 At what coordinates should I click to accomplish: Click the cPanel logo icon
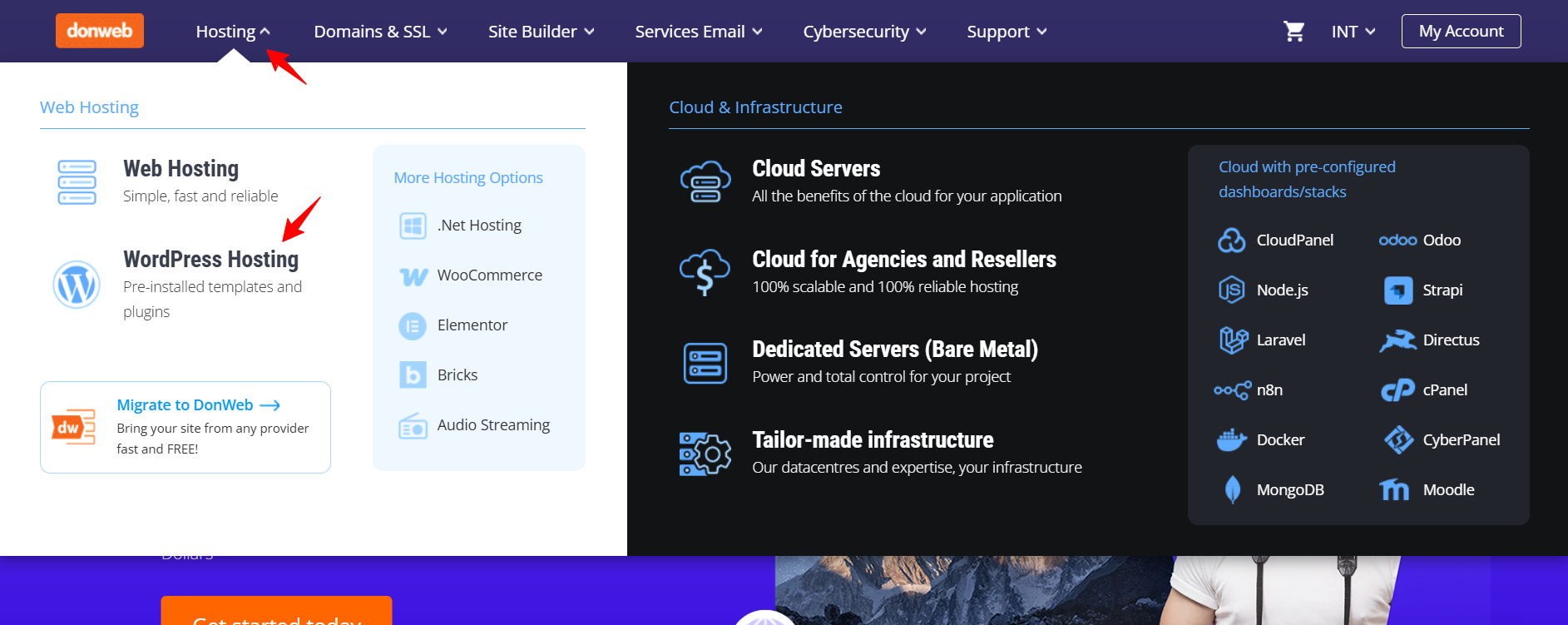(x=1397, y=390)
